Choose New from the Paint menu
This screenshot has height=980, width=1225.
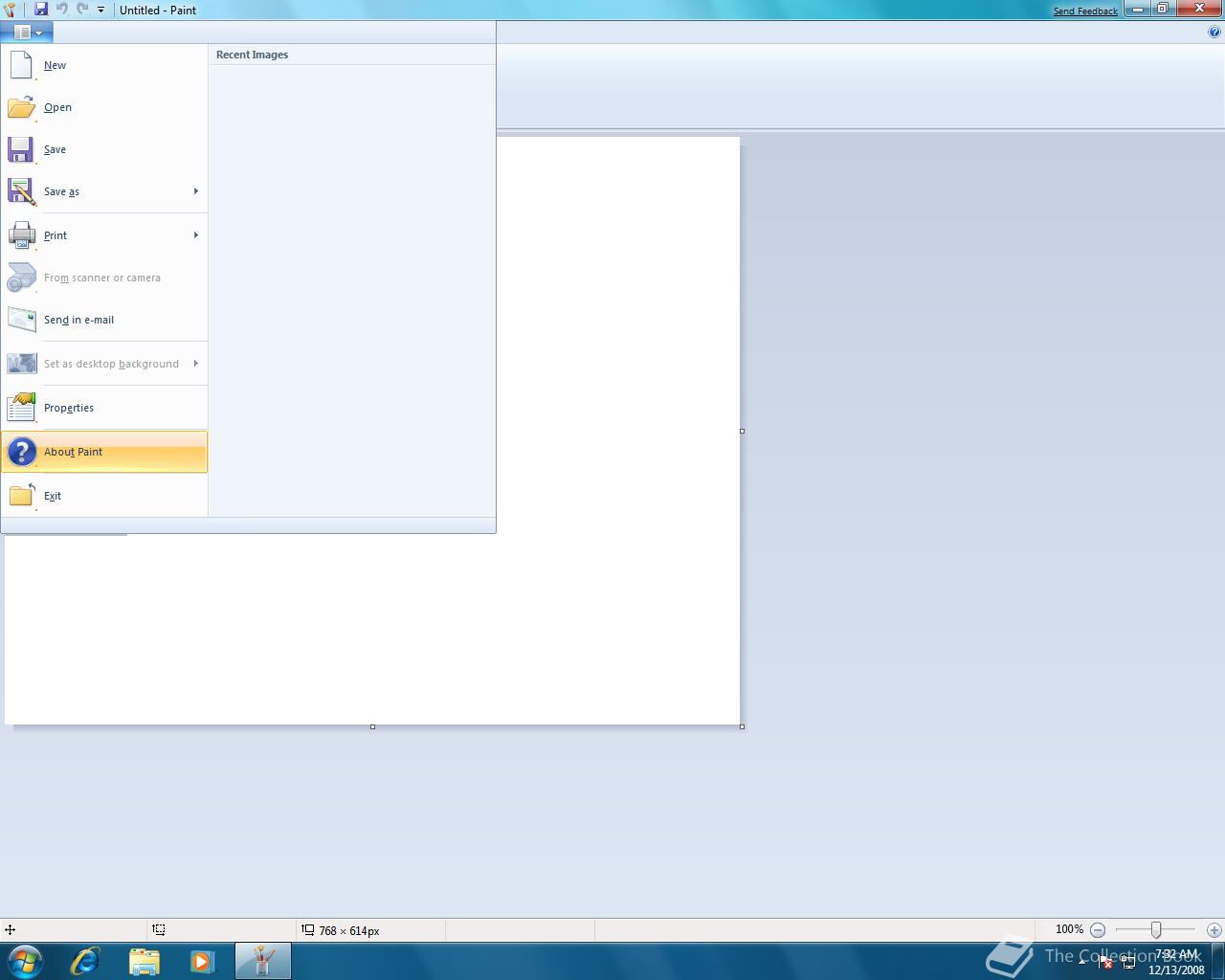104,65
